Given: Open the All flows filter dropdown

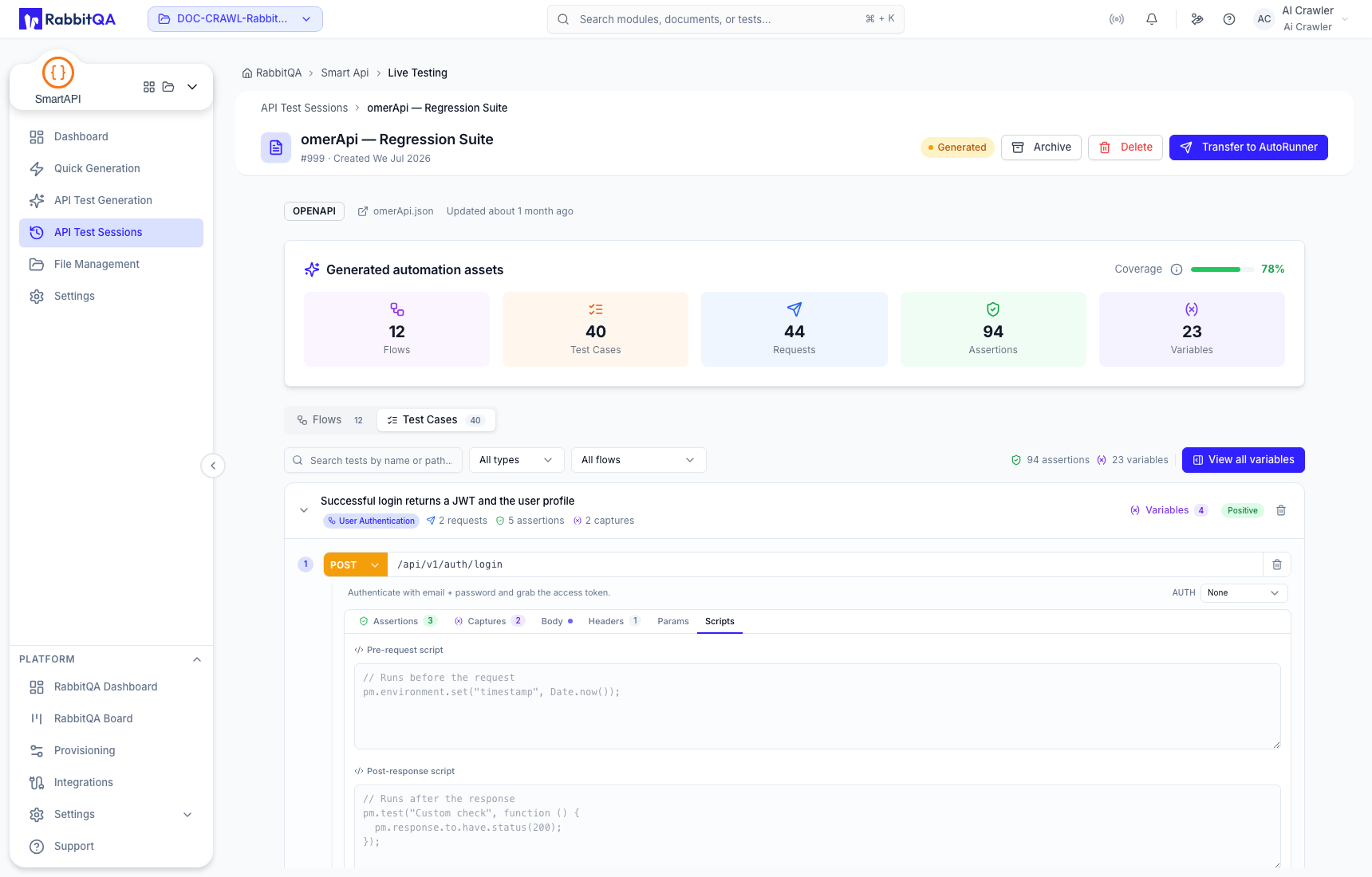Looking at the screenshot, I should tap(638, 460).
